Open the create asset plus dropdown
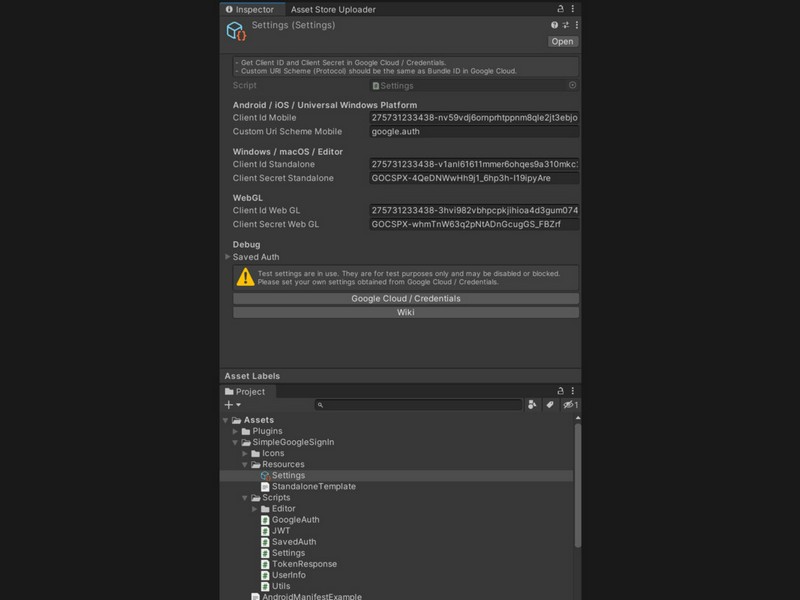800x600 pixels. pos(232,405)
